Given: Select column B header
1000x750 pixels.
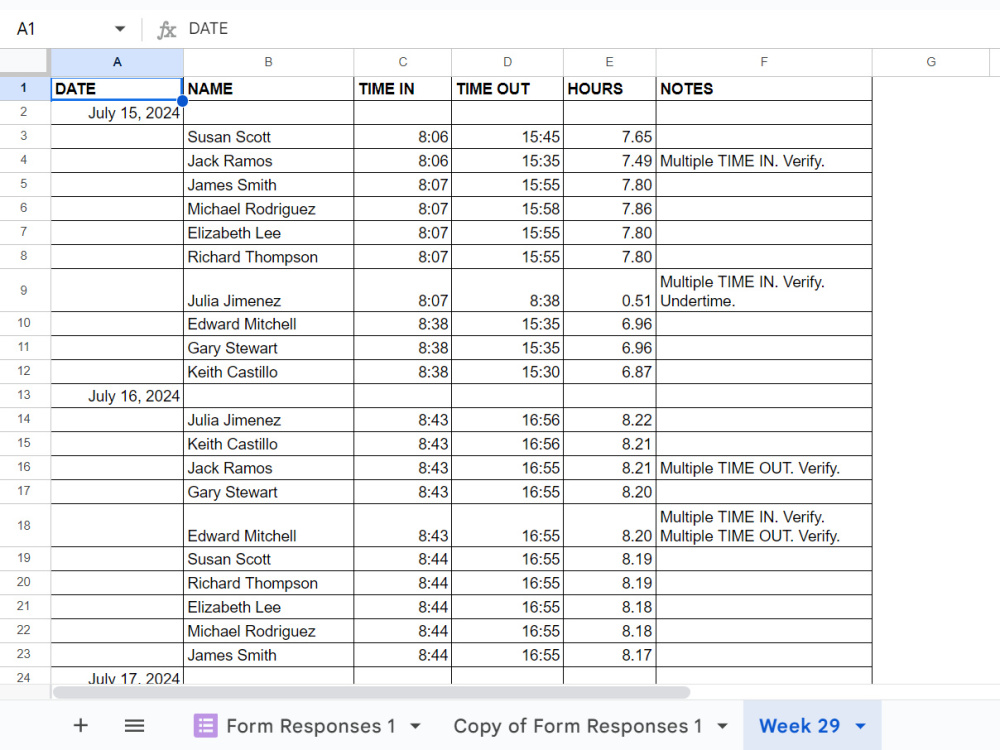Looking at the screenshot, I should [x=268, y=62].
